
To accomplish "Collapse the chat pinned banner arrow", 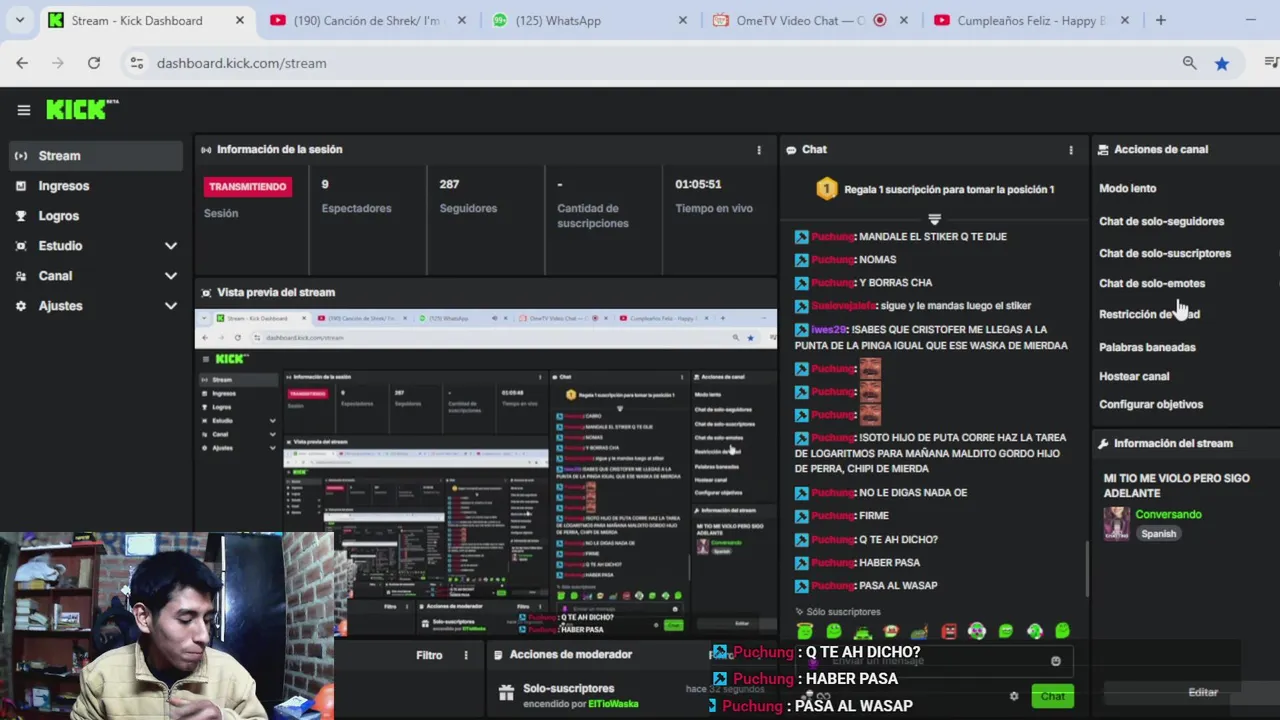I will [934, 219].
